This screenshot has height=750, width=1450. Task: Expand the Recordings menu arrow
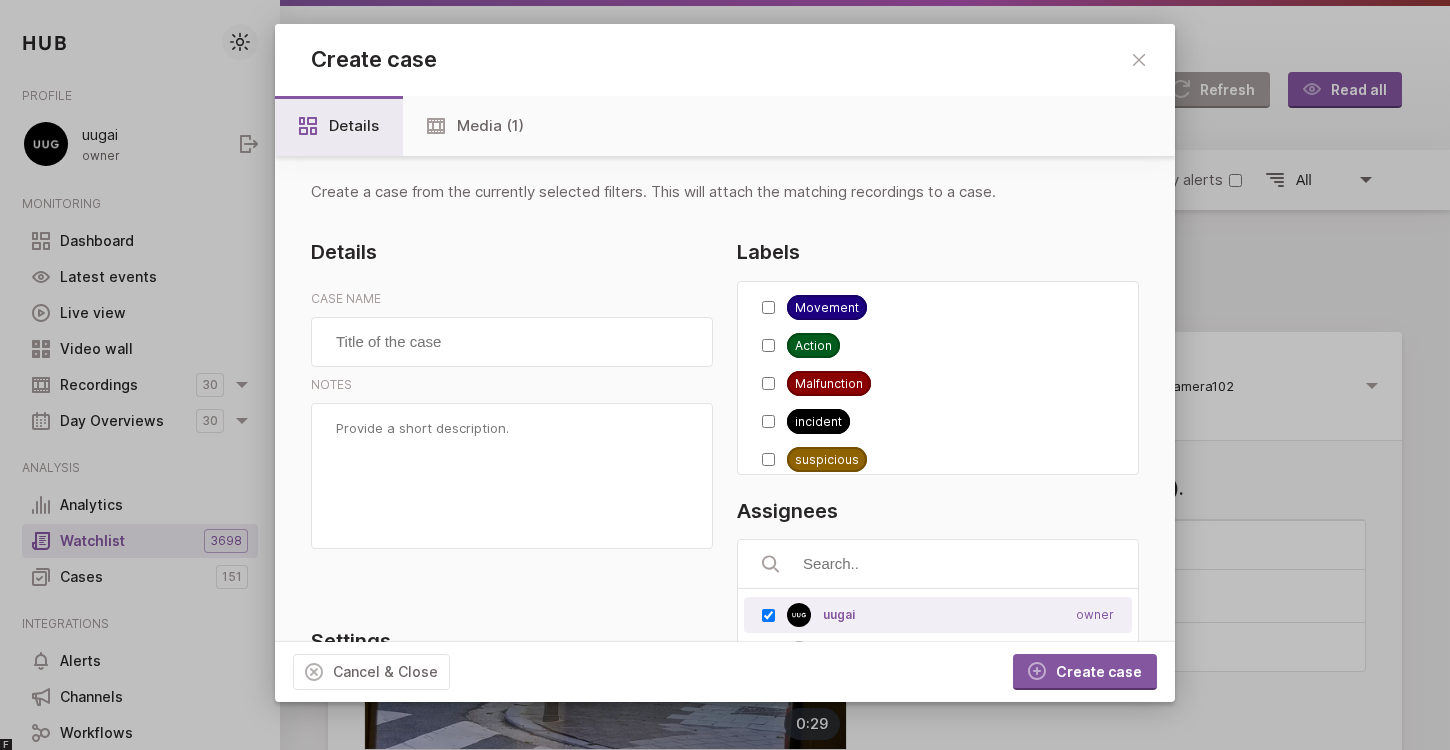point(242,385)
